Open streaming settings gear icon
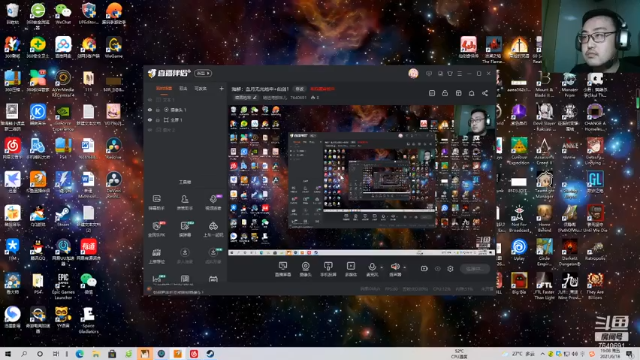The height and width of the screenshot is (360, 640). tap(450, 269)
